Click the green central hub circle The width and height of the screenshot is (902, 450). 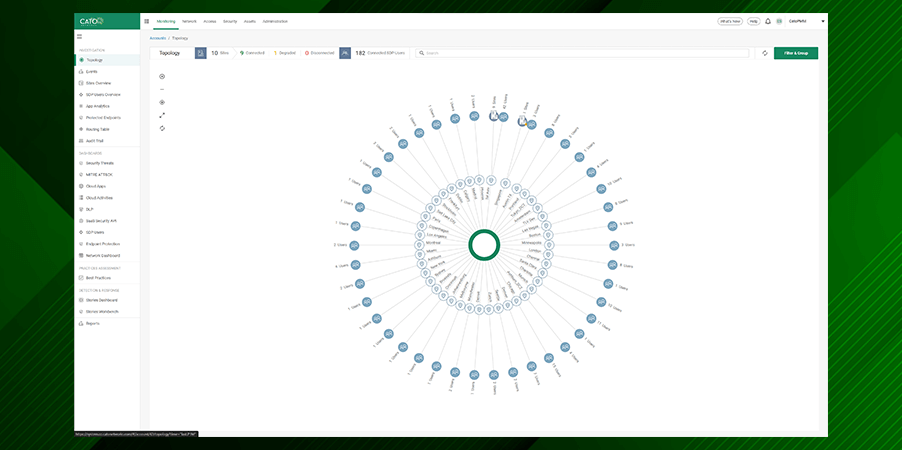pos(483,244)
